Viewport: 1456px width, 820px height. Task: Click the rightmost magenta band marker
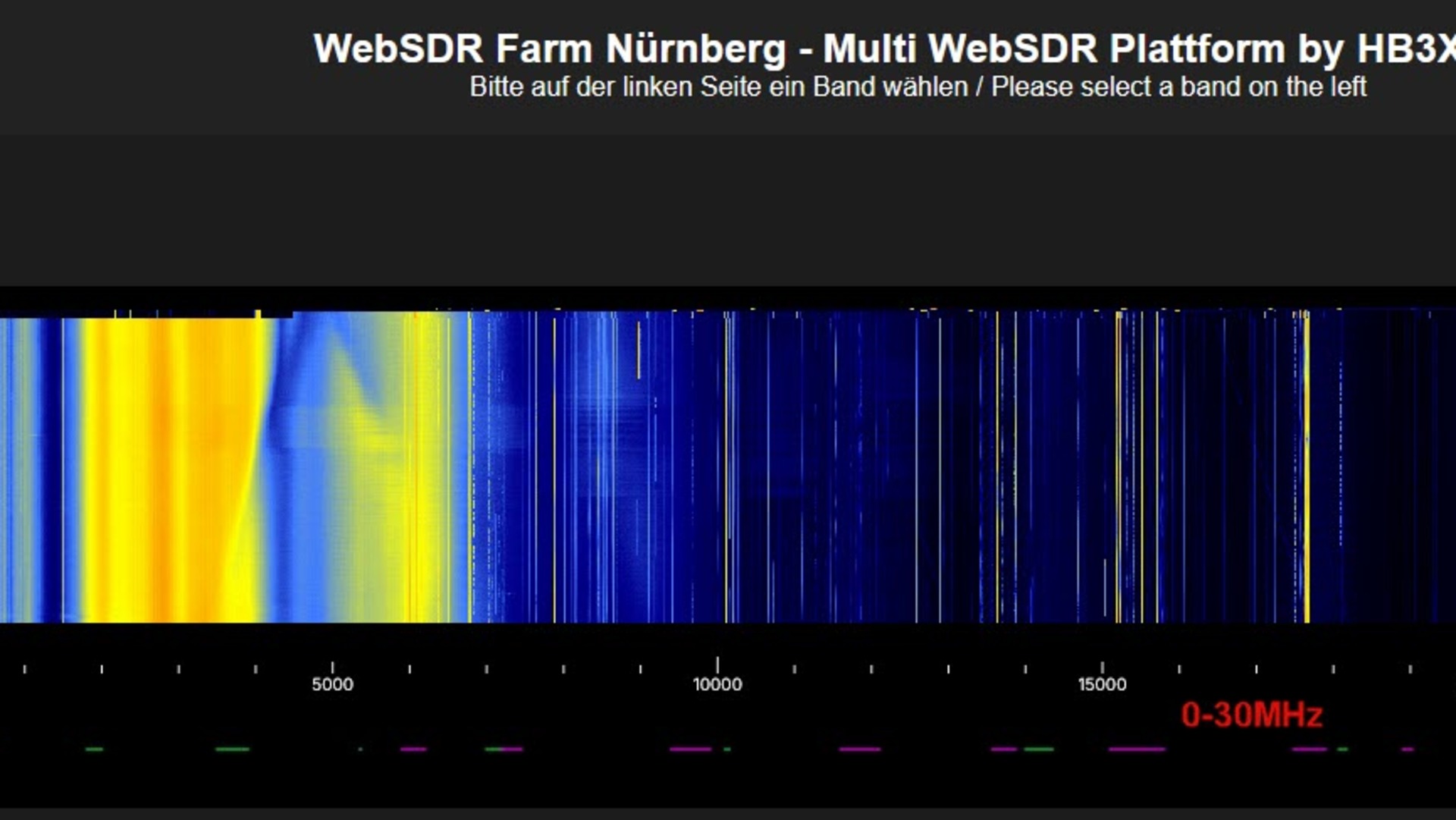[1407, 749]
